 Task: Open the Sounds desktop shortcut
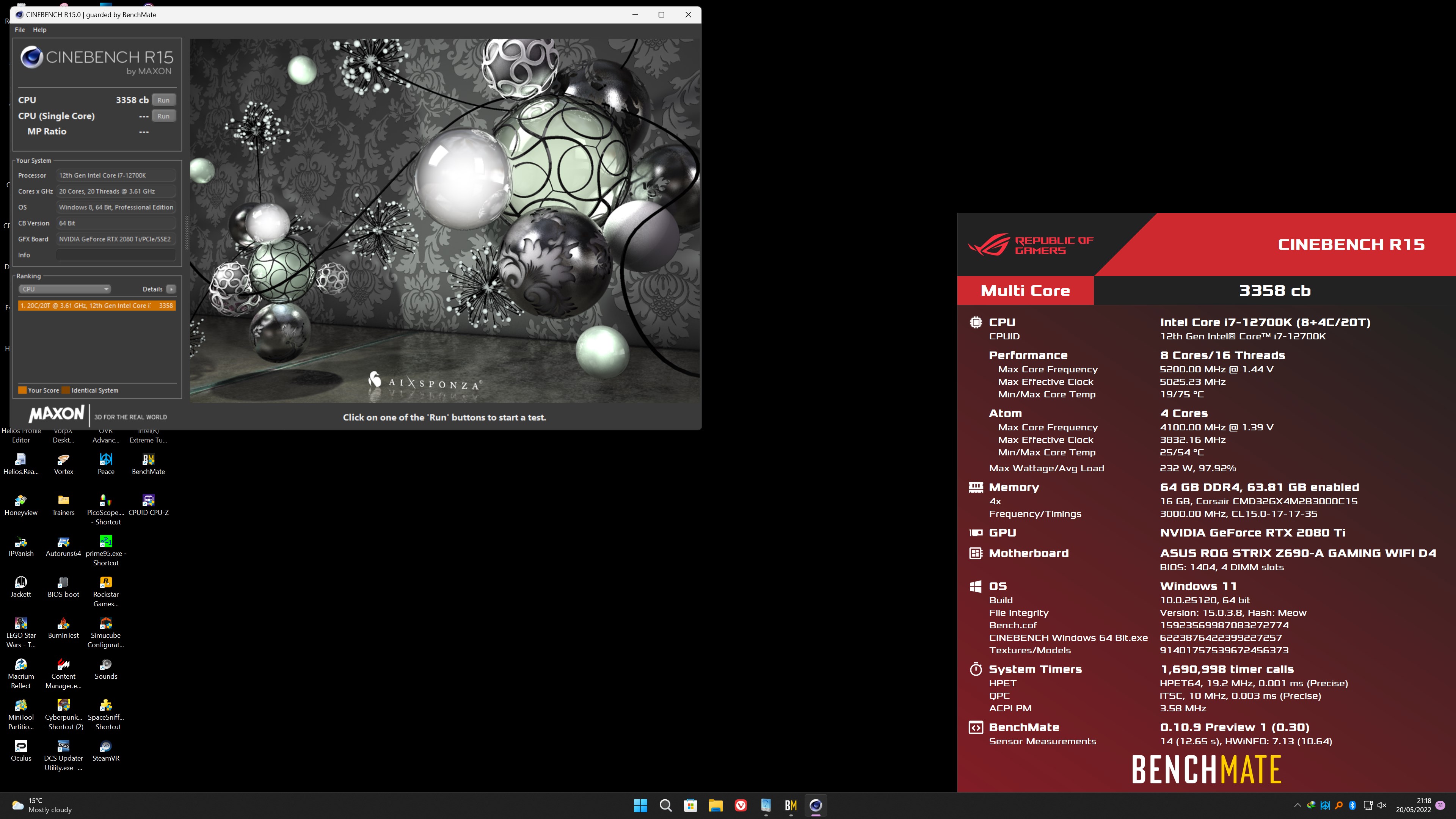(106, 668)
